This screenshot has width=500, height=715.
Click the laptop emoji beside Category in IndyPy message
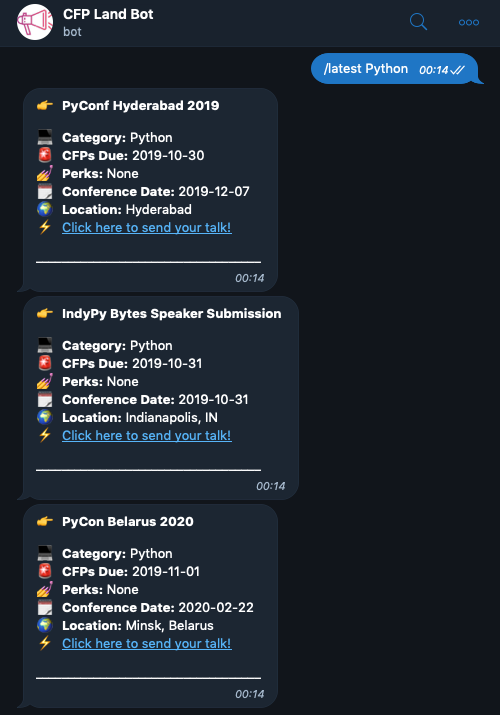tap(45, 345)
